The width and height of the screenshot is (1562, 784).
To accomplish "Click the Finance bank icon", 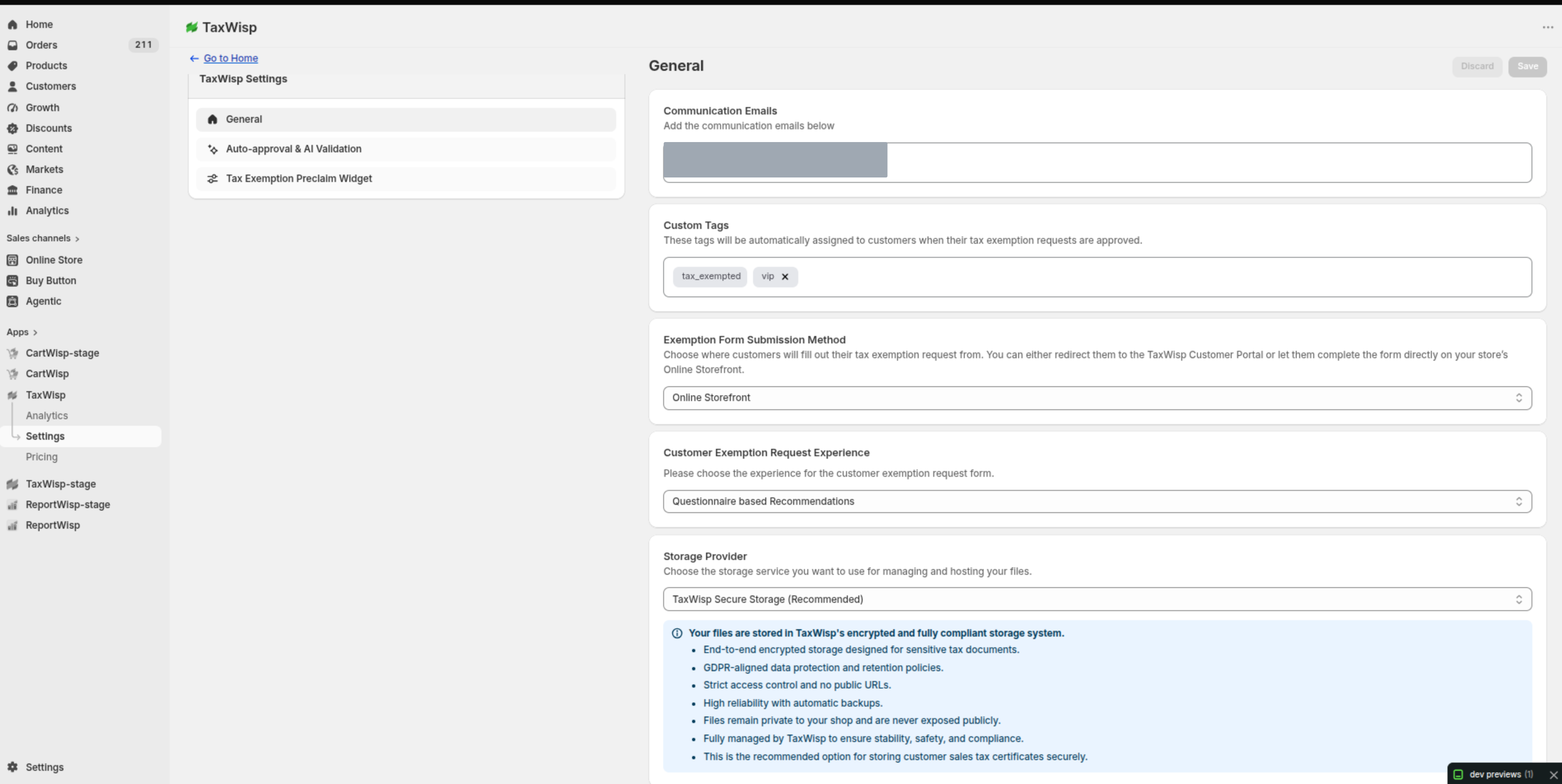I will 12,190.
